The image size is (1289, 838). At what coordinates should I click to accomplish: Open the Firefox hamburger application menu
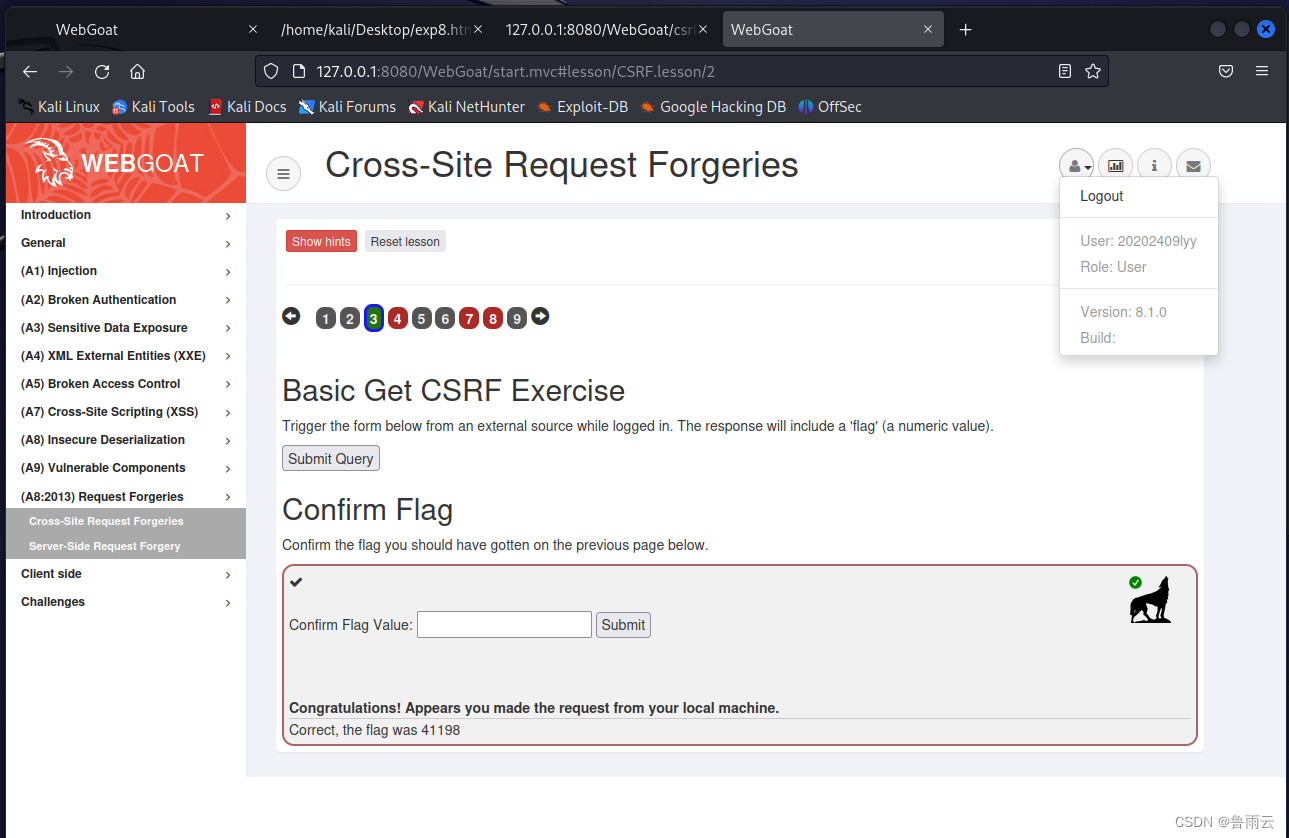tap(1262, 71)
